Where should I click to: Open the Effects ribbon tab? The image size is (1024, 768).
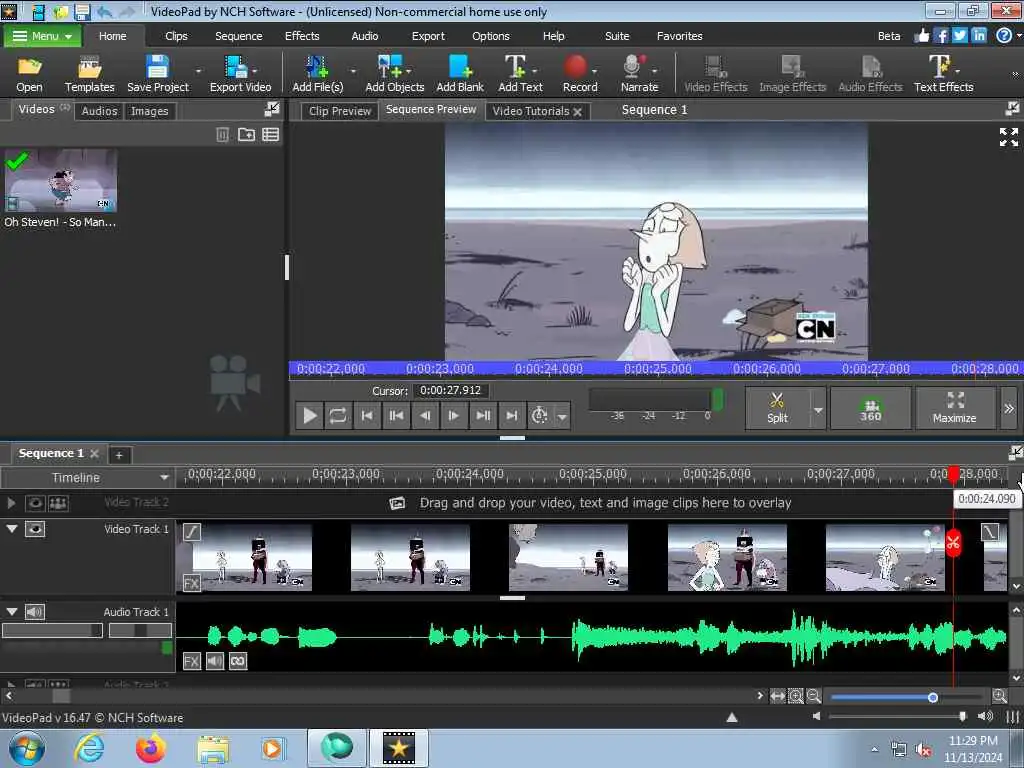302,36
